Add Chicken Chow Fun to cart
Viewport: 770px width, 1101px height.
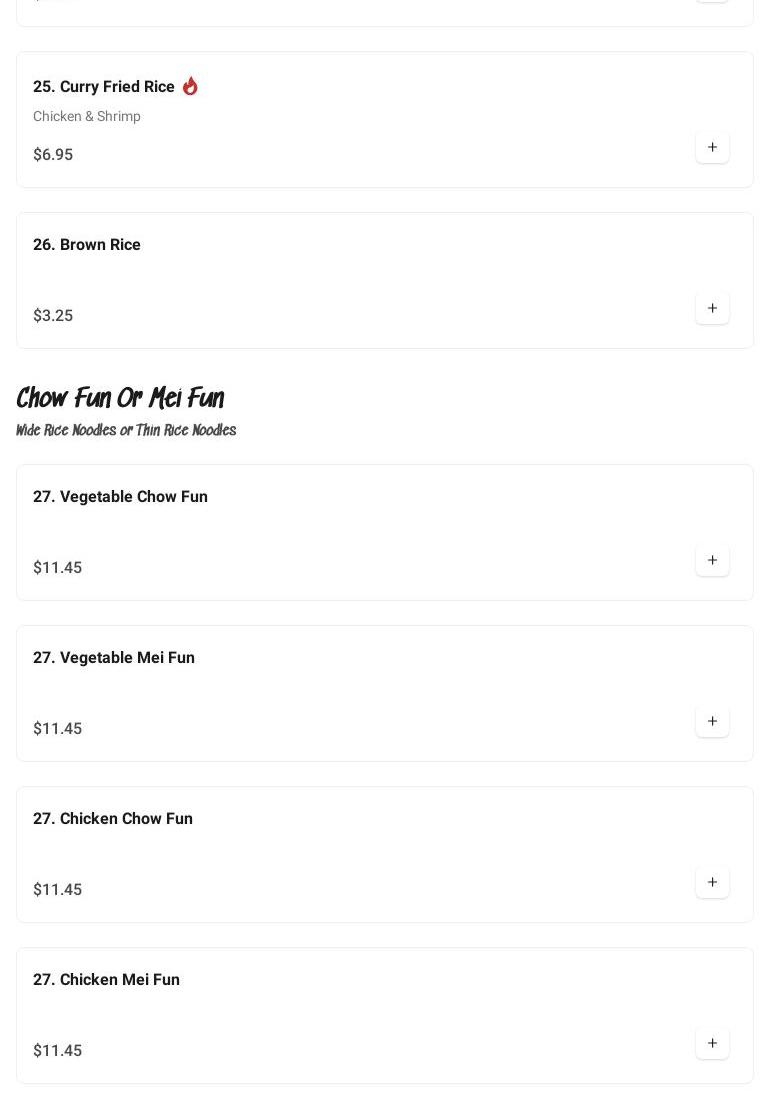tap(712, 882)
